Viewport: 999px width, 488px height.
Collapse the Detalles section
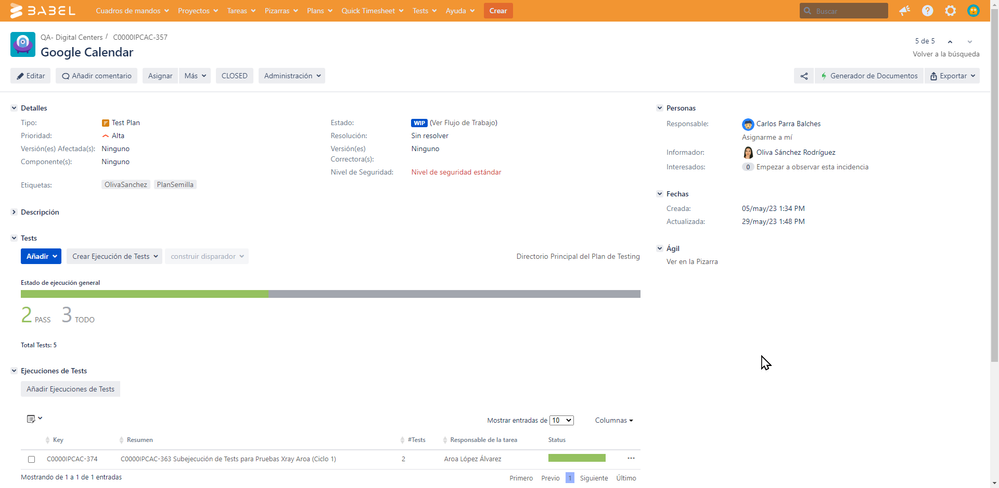[x=14, y=108]
